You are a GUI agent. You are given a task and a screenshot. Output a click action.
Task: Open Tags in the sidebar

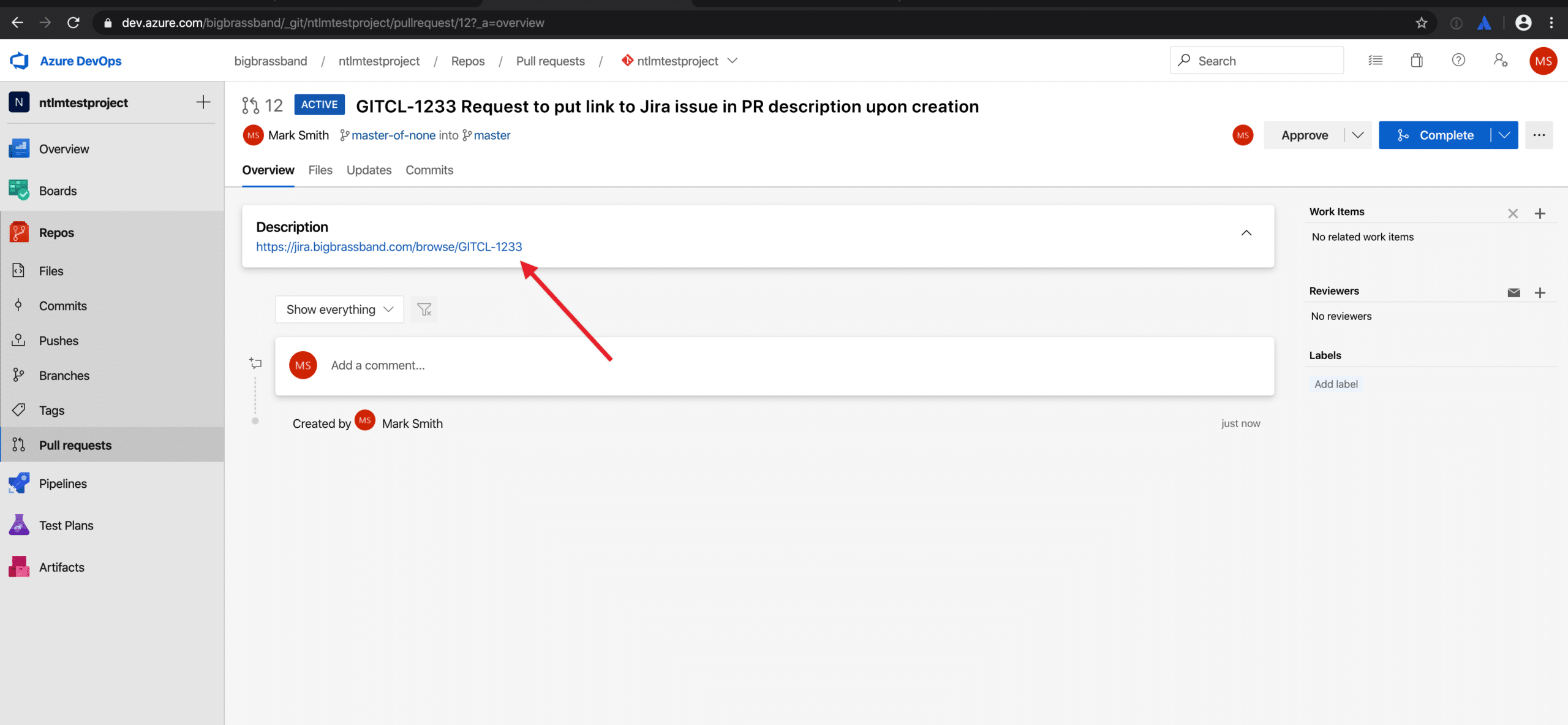click(x=112, y=411)
